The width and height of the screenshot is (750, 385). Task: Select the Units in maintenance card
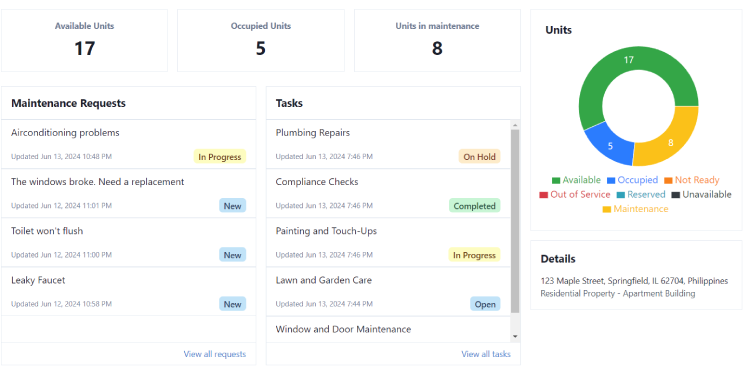click(x=437, y=41)
